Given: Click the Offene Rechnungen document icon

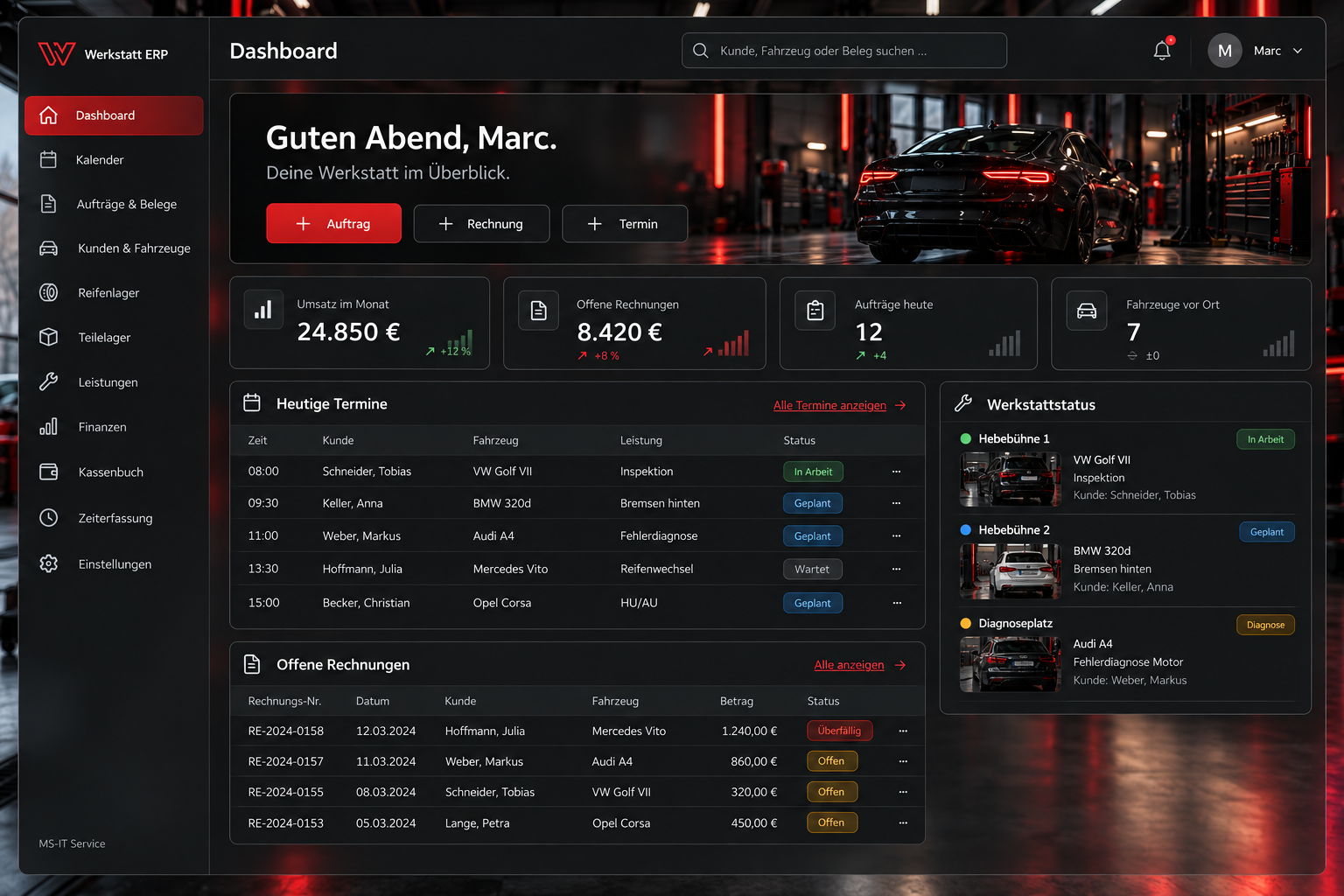Looking at the screenshot, I should tap(539, 311).
